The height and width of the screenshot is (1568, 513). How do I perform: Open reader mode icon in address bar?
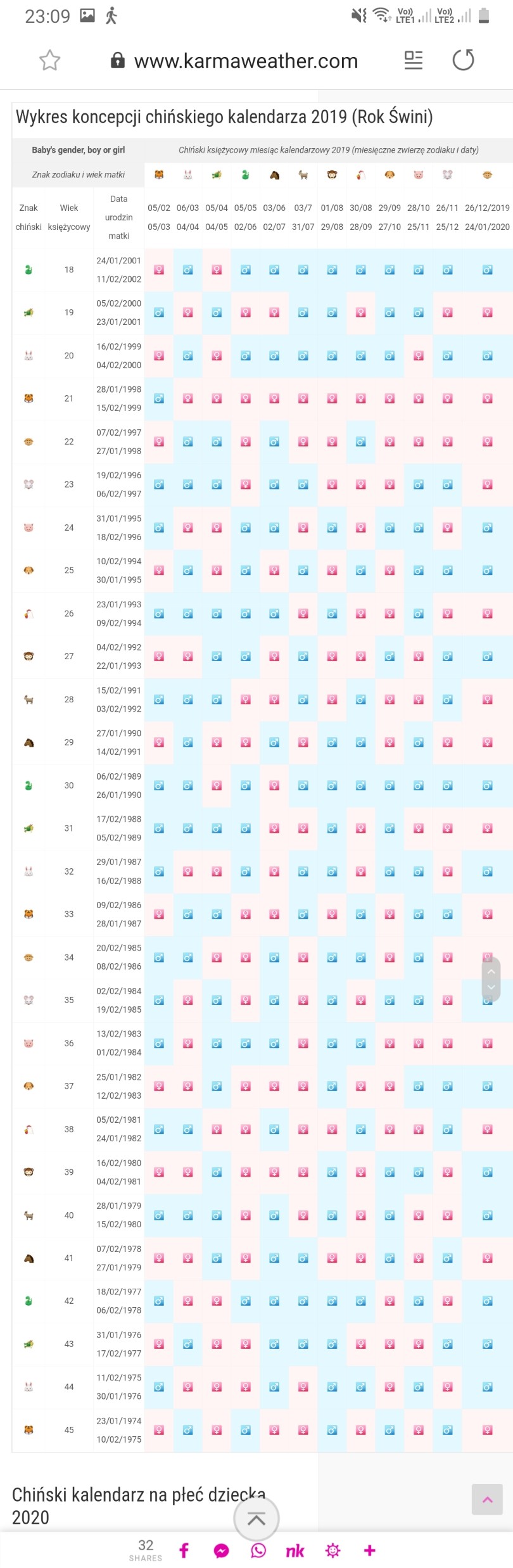click(x=413, y=60)
